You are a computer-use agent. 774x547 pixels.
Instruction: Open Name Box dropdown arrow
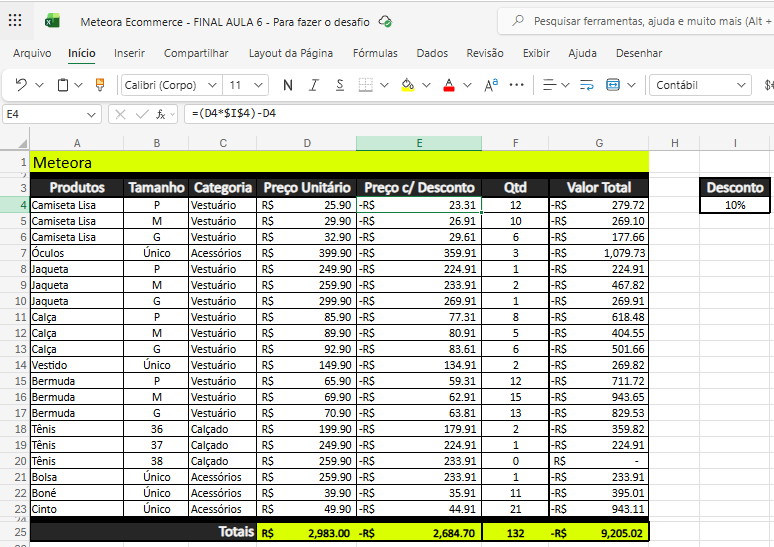click(91, 115)
